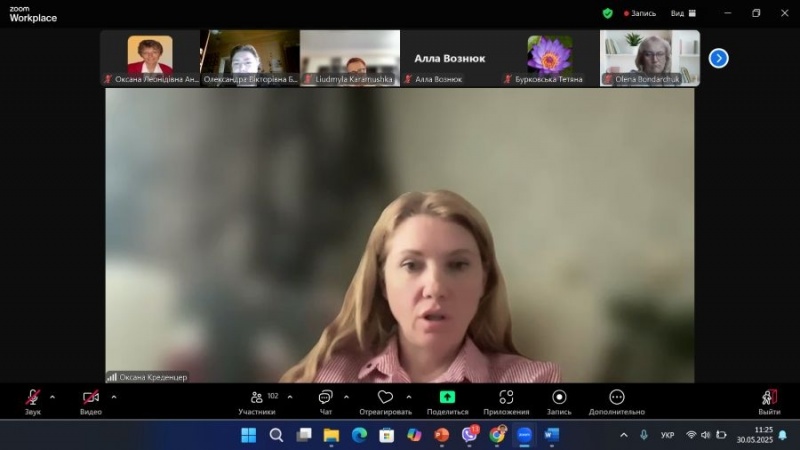Screen dimensions: 800x450
Task: Expand audio options arrow next to Звук
Action: [x=53, y=397]
